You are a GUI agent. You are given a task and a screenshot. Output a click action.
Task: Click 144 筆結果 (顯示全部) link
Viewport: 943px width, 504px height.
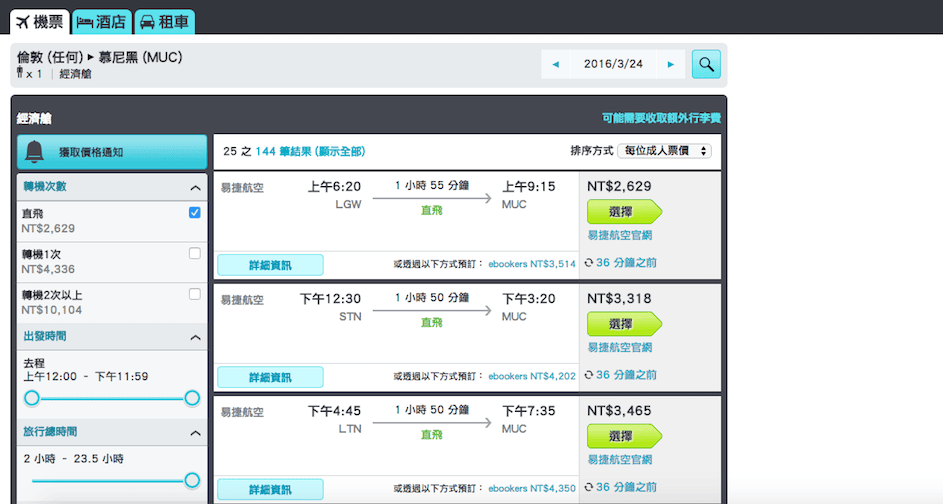point(310,152)
